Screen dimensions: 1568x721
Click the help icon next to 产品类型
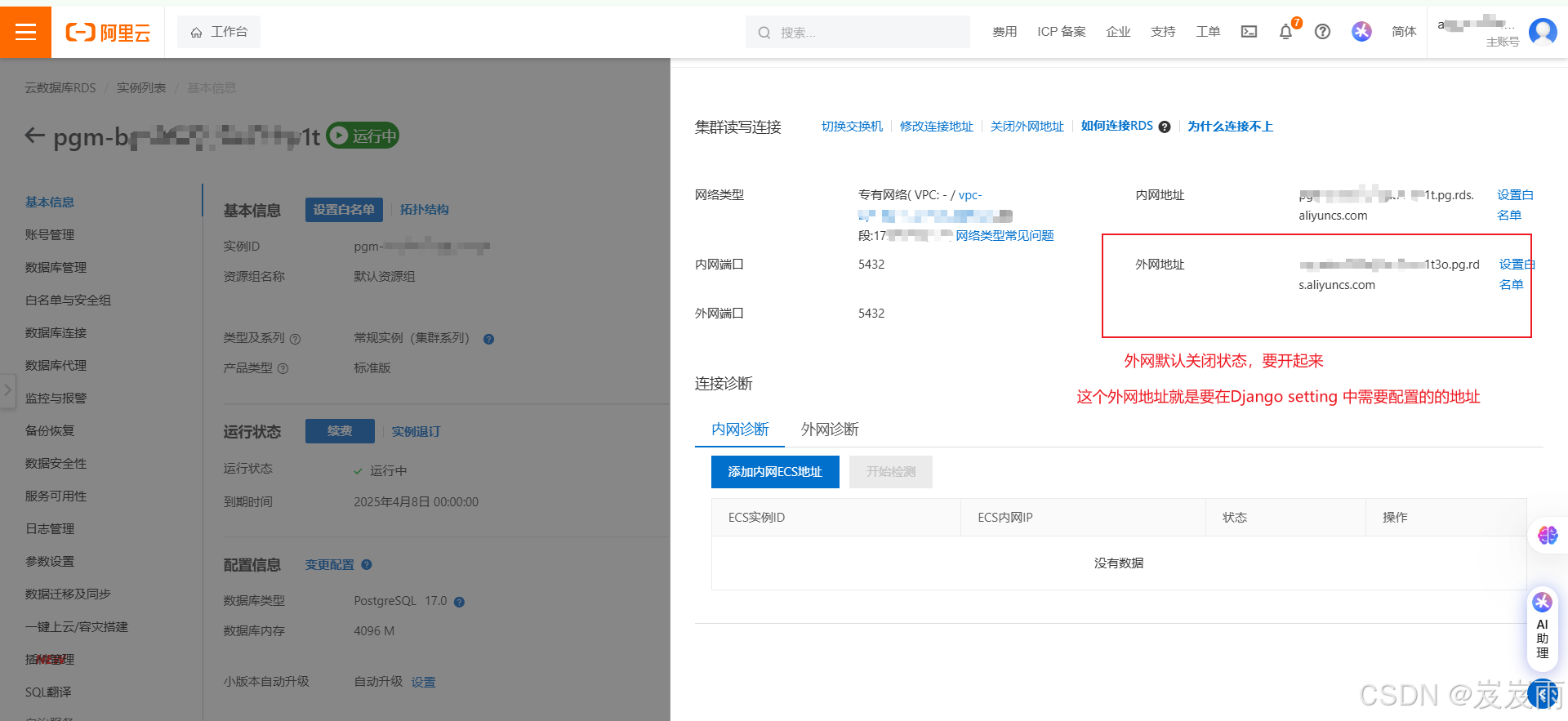(x=283, y=368)
